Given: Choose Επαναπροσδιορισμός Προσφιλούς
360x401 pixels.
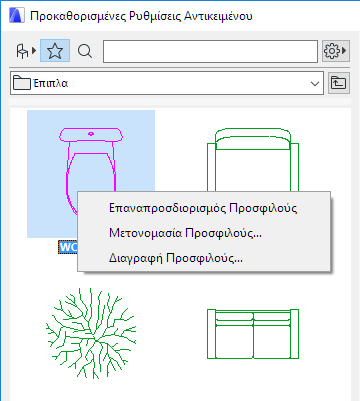Looking at the screenshot, I should pos(203,208).
